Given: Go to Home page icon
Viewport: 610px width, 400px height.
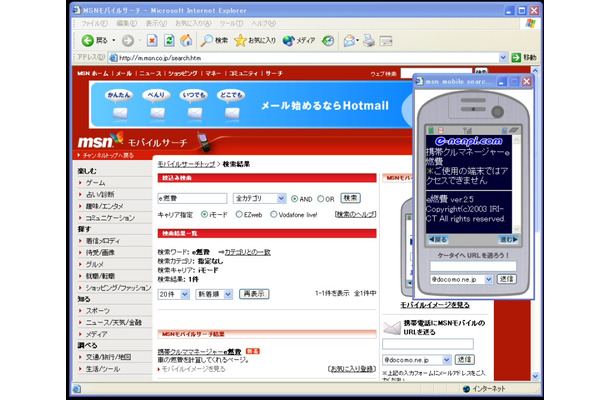Looking at the screenshot, I should [x=186, y=40].
